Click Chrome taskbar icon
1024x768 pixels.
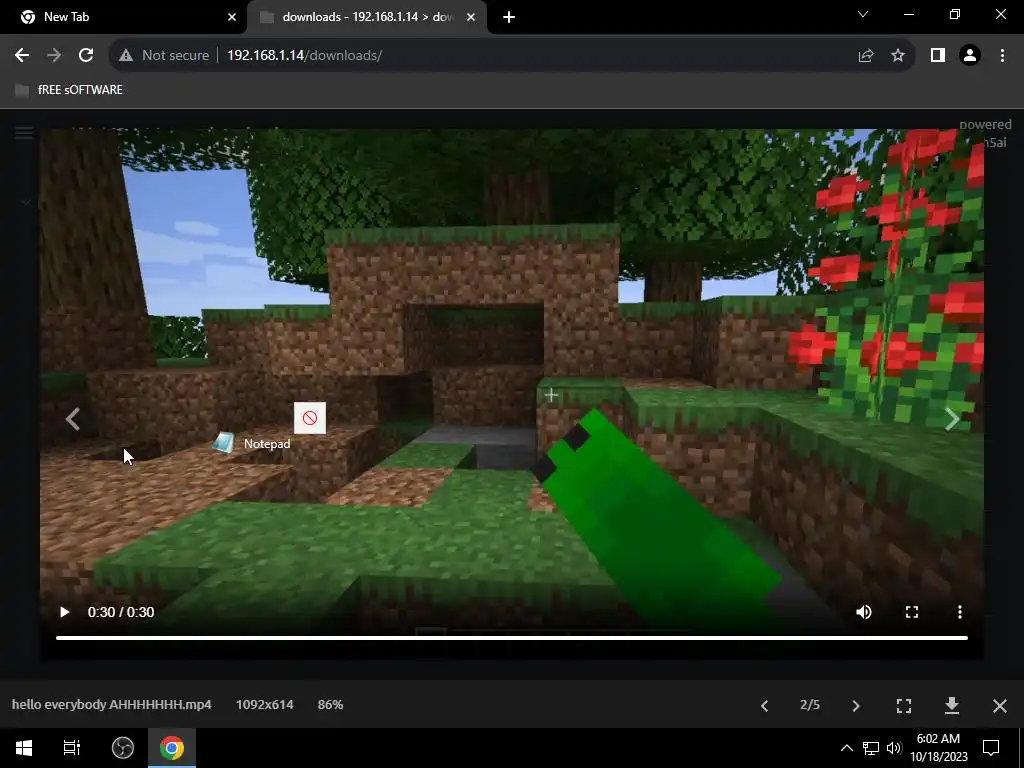click(x=172, y=748)
